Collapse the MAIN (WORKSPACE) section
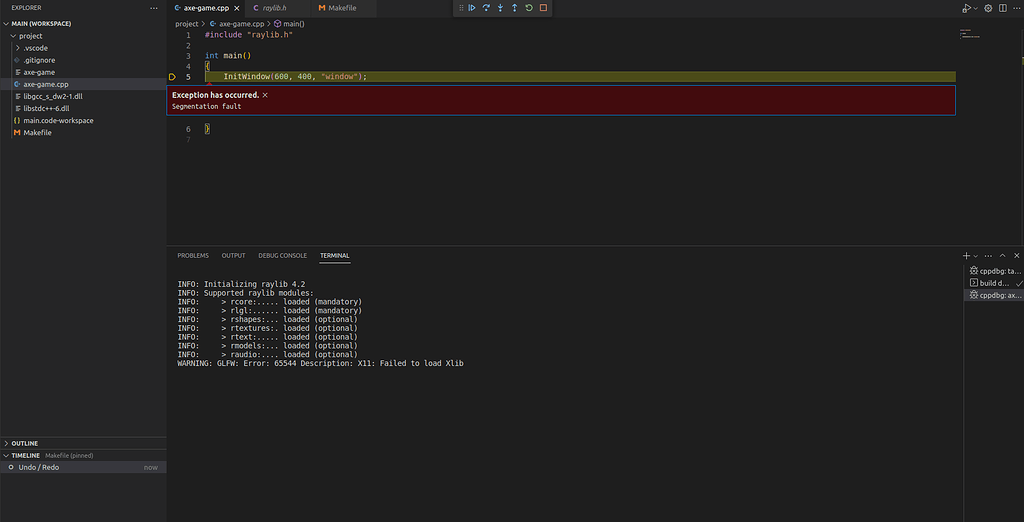 41,24
